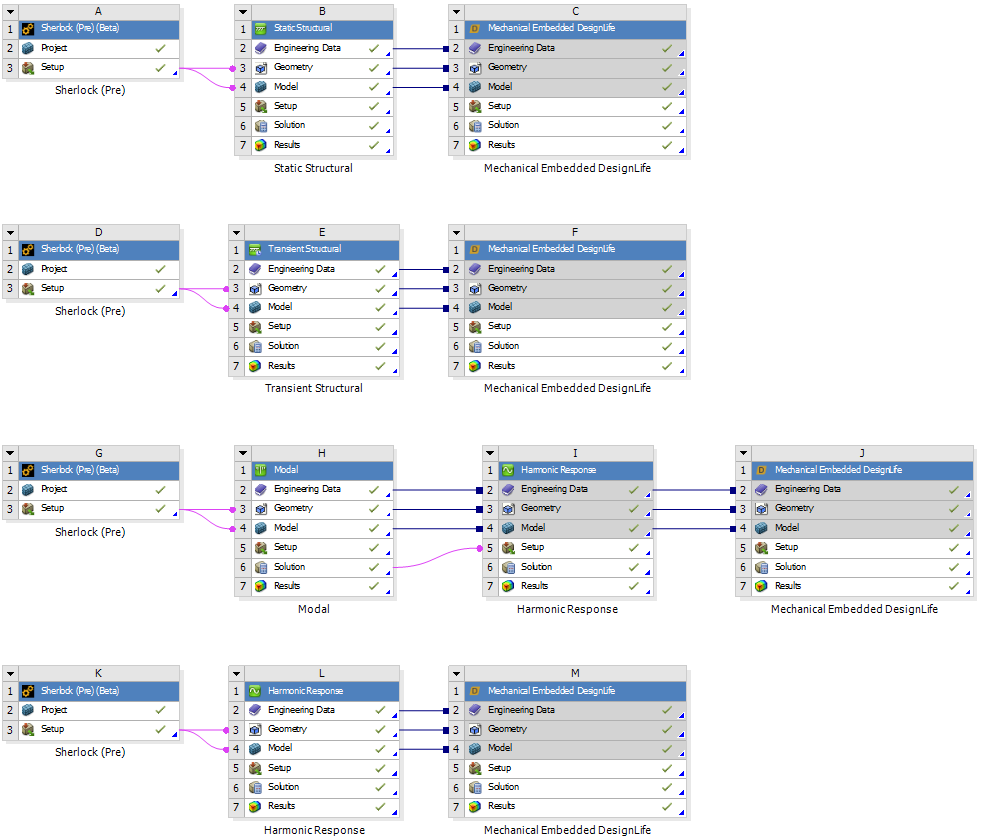This screenshot has height=840, width=982.
Task: Click the Setup icon in system I
Action: 508,547
